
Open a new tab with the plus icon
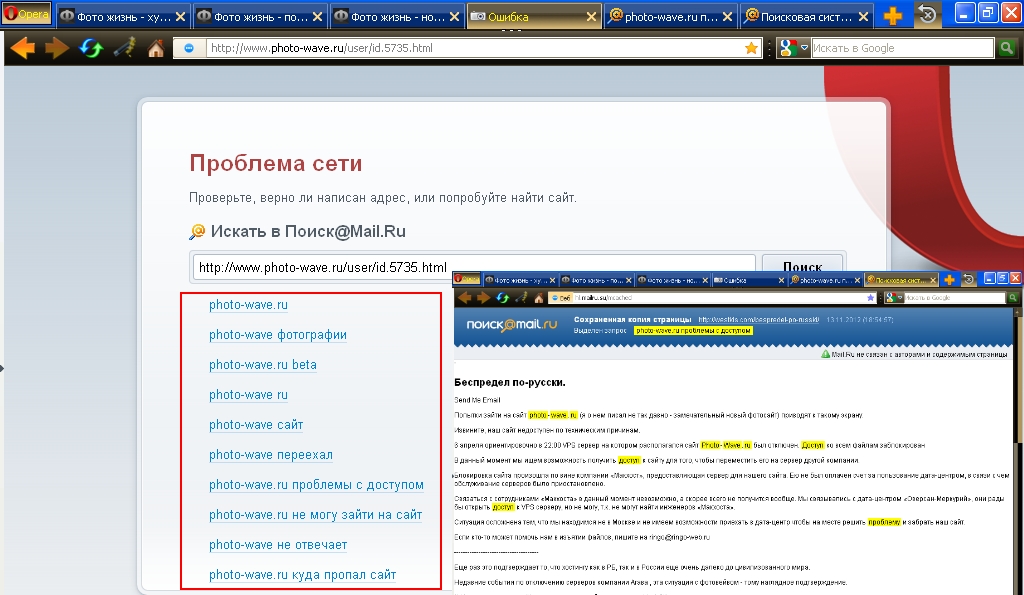click(892, 16)
